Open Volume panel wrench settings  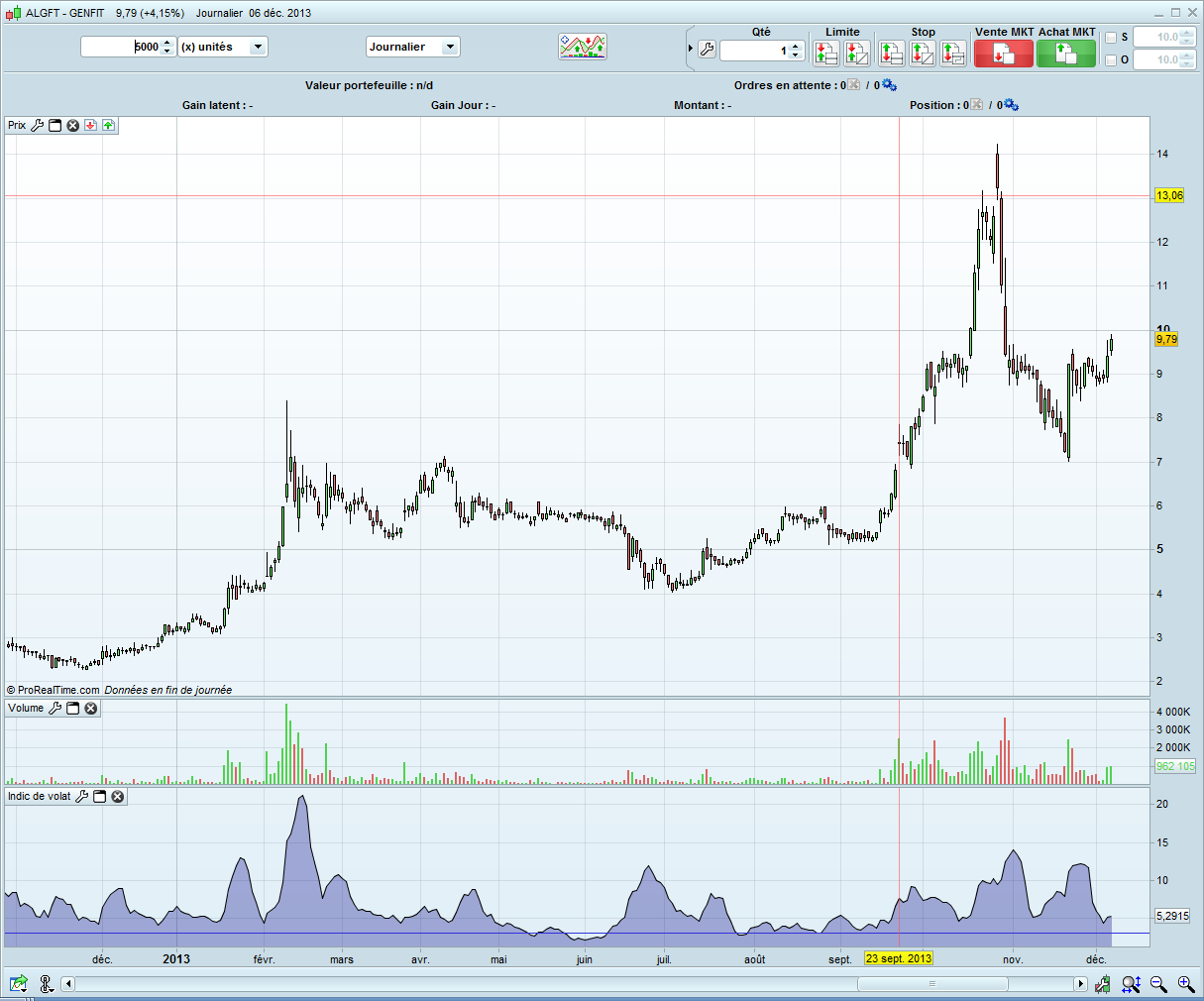click(55, 709)
